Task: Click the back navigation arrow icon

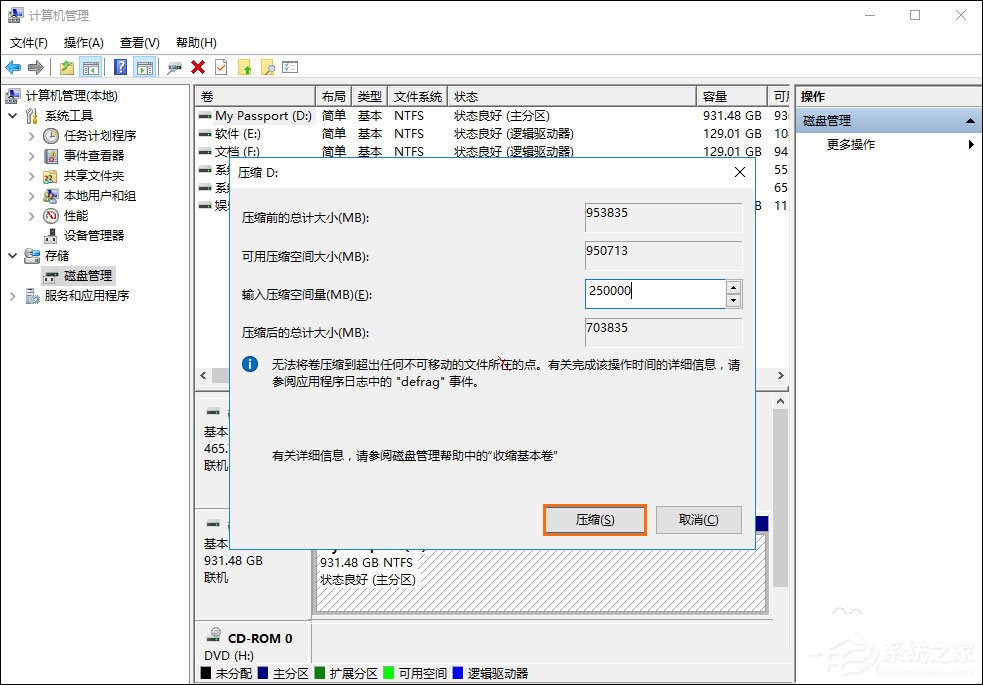Action: 12,67
